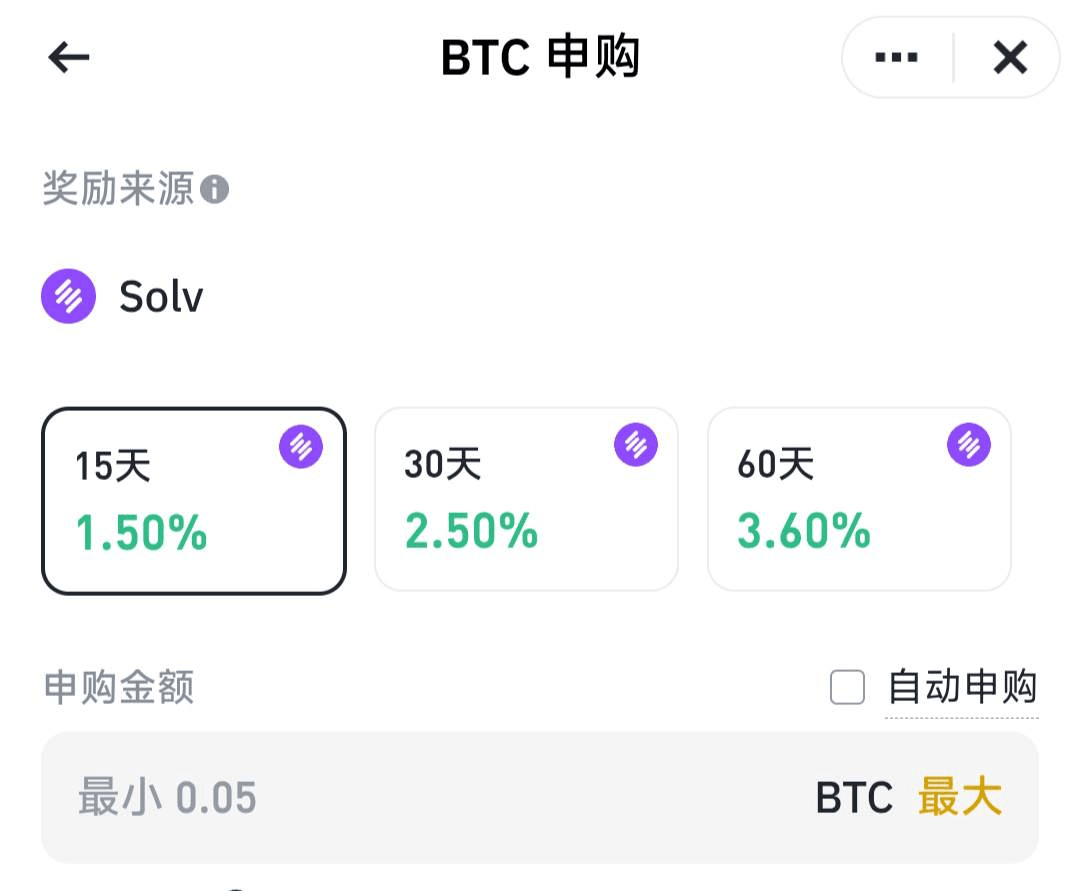Tap the info icon next to 奖励来源
Image resolution: width=1080 pixels, height=891 pixels.
(x=214, y=189)
